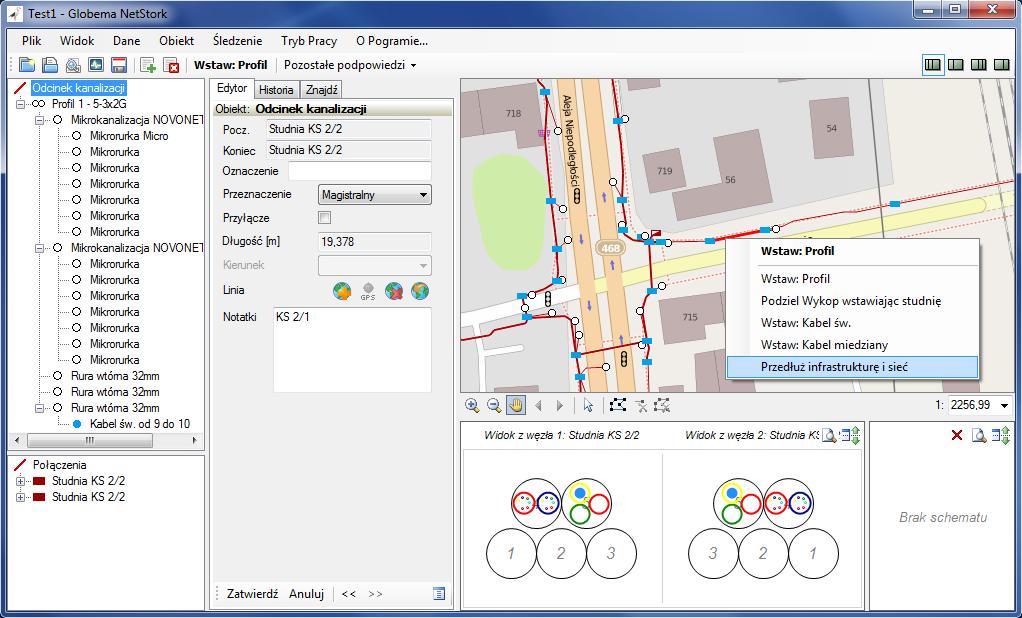Open the Plik menu
Screen dimensions: 1022x618
[31, 40]
